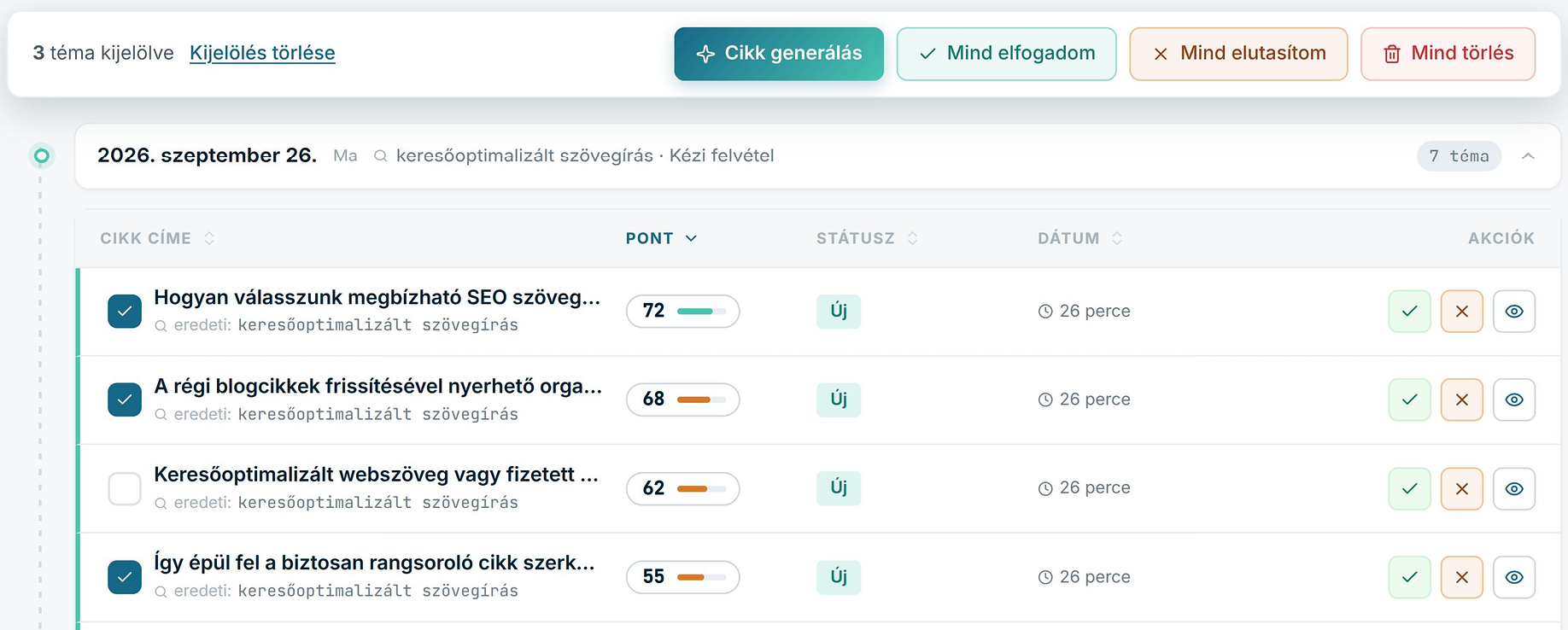Sort by the DÁTUM column
This screenshot has width=1568, height=630.
[1079, 238]
